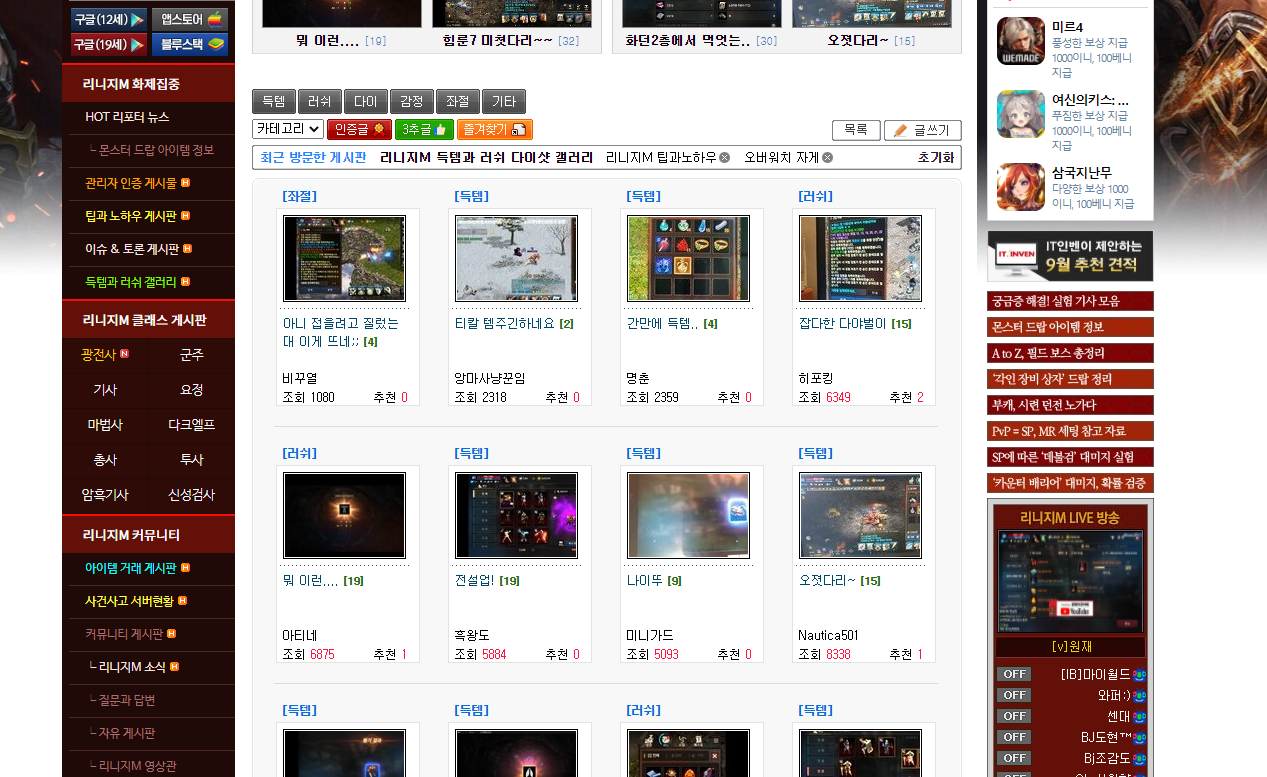Open post titled 전설업!
The image size is (1267, 777).
(x=474, y=581)
